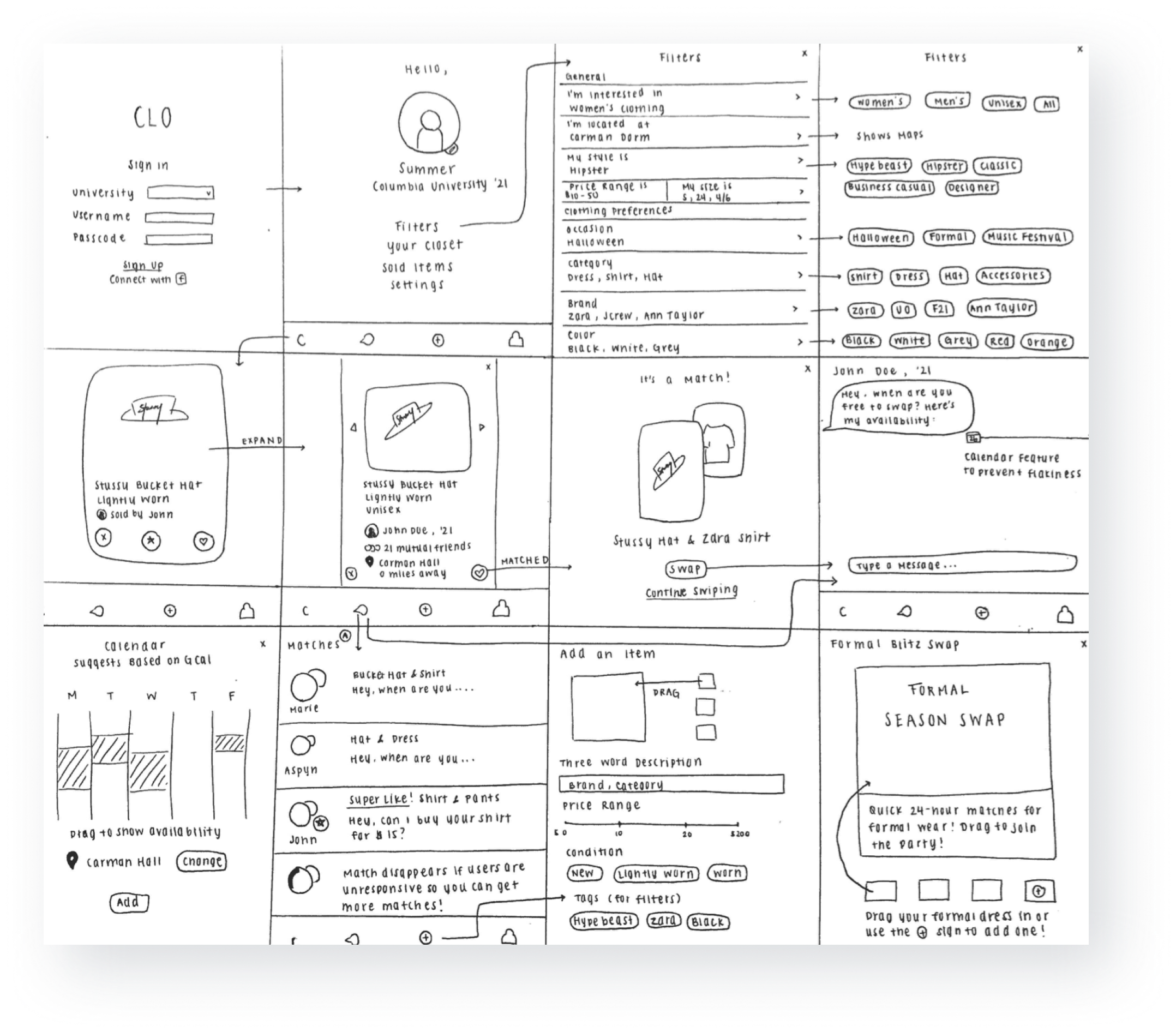
Task: Open Filters from the Summer profile menu
Action: pyautogui.click(x=417, y=226)
